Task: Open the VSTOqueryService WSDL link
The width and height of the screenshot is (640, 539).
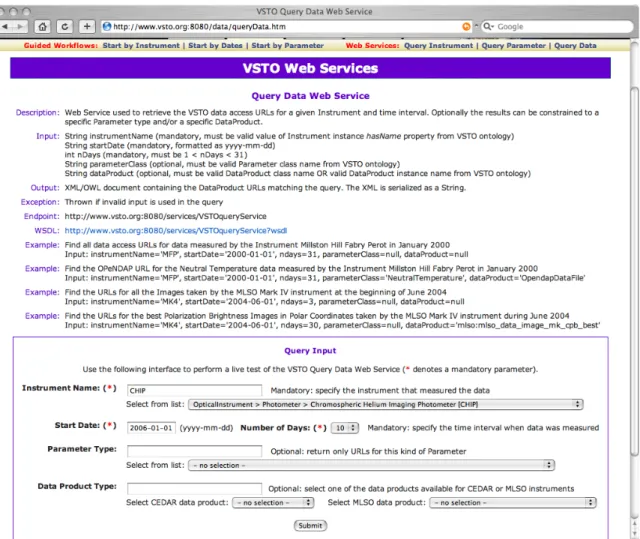Action: pyautogui.click(x=176, y=231)
